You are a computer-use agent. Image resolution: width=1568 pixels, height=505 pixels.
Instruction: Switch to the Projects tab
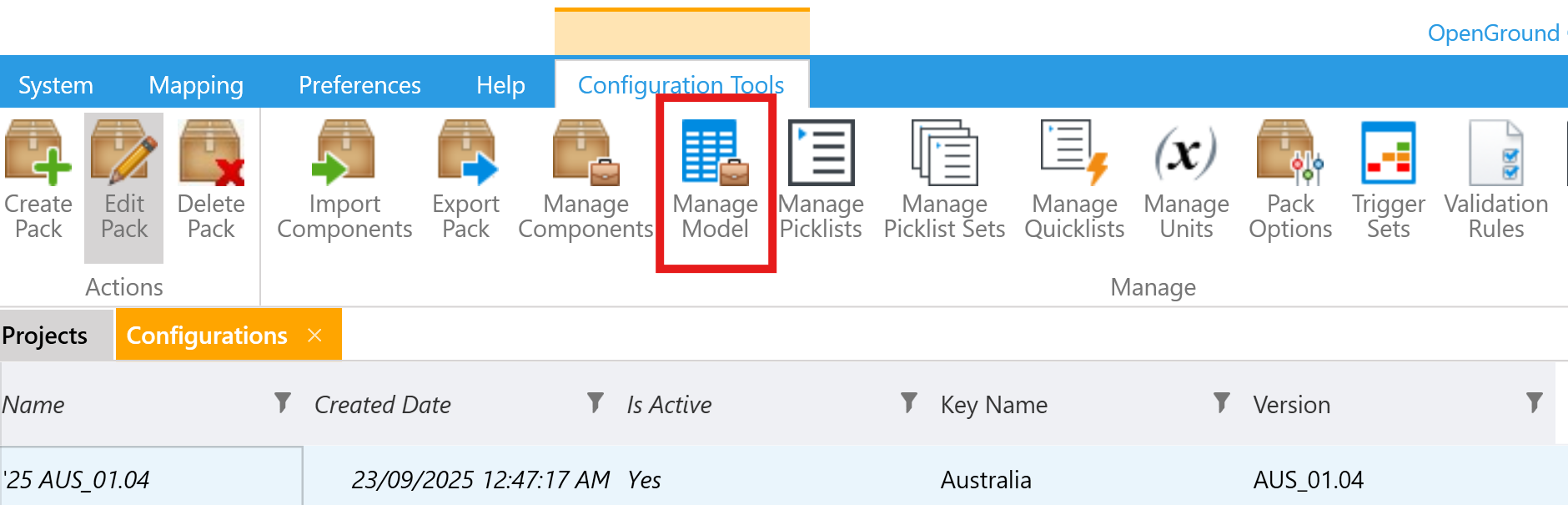coord(46,336)
